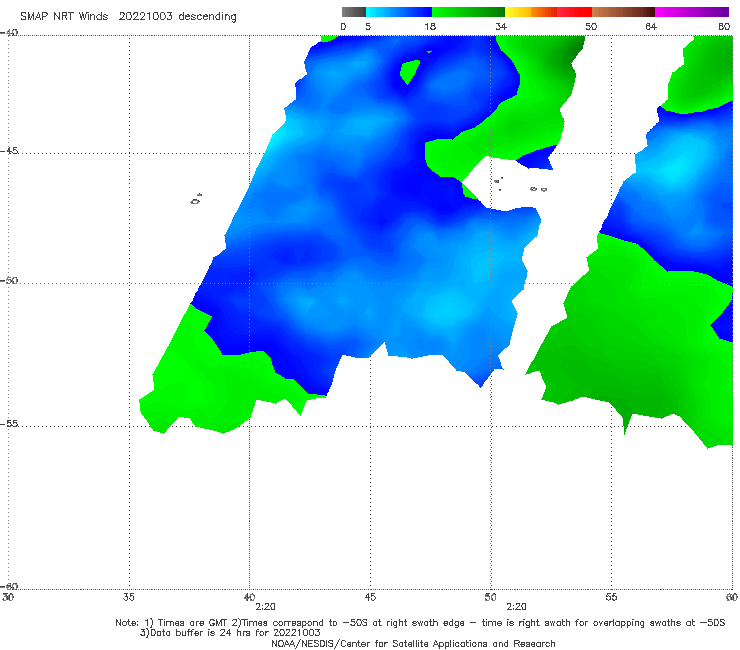Click the color bar label '50'

coord(591,26)
